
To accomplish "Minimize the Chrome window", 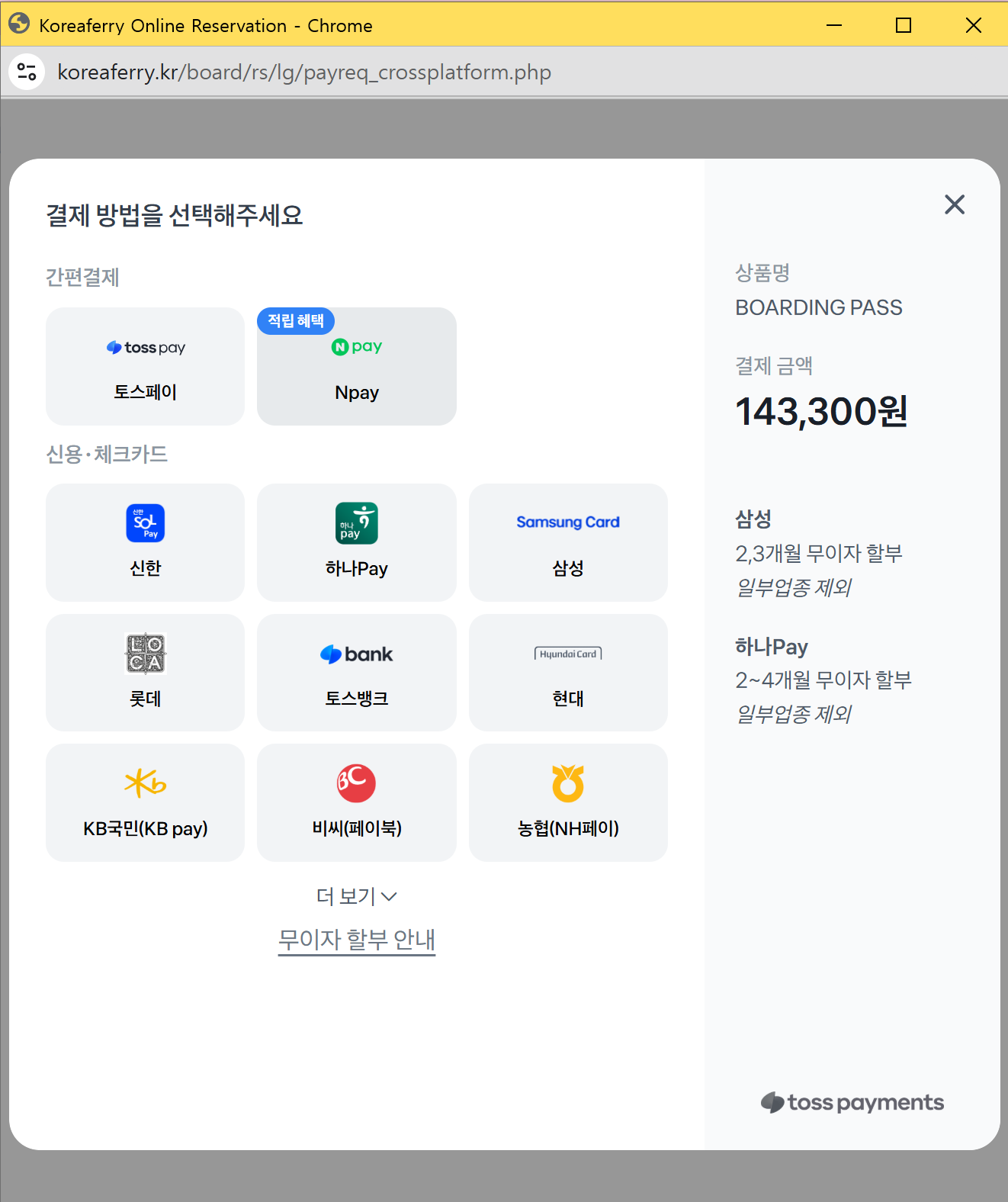I will coord(834,25).
